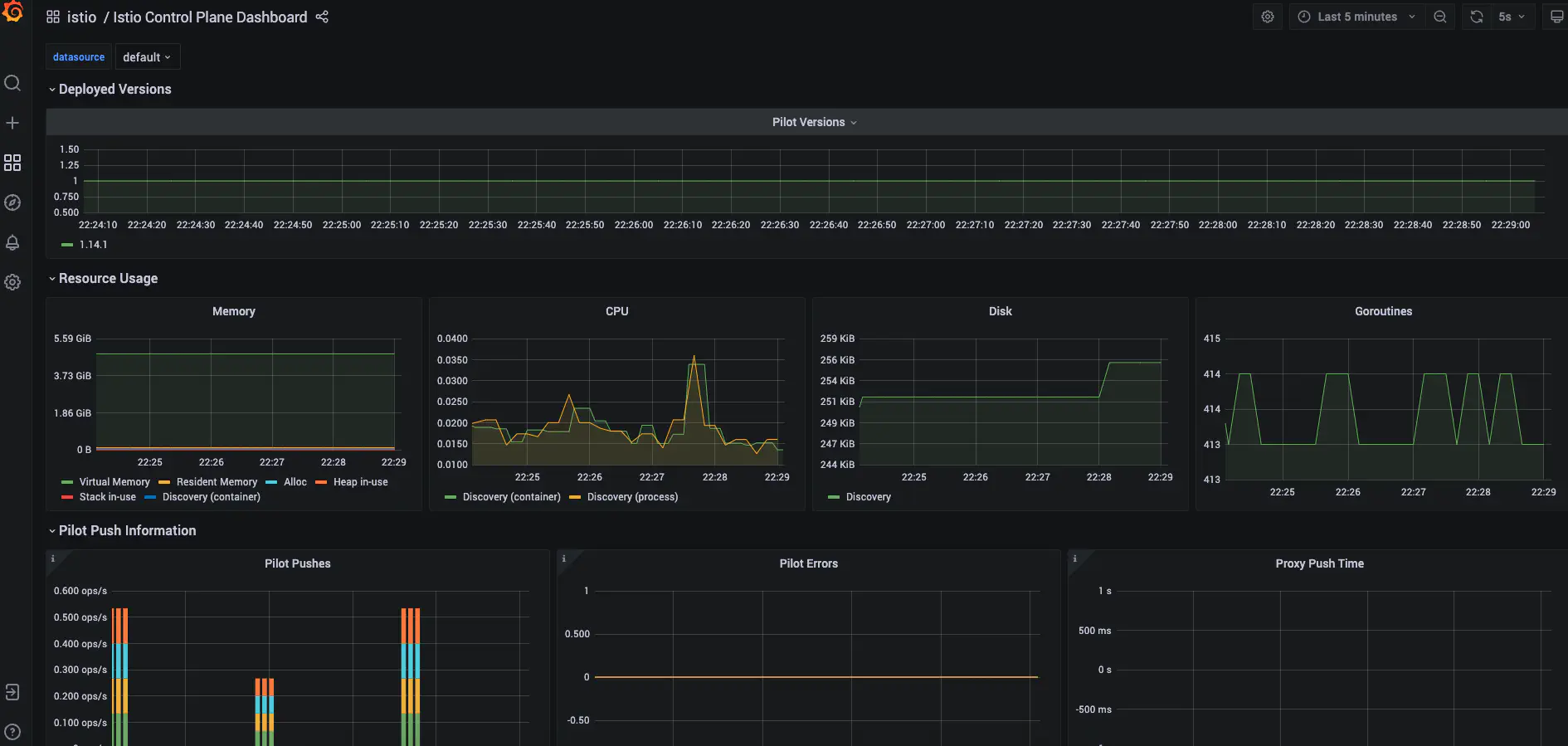The height and width of the screenshot is (746, 1568).
Task: Open the Goroutines panel title menu
Action: click(1384, 311)
